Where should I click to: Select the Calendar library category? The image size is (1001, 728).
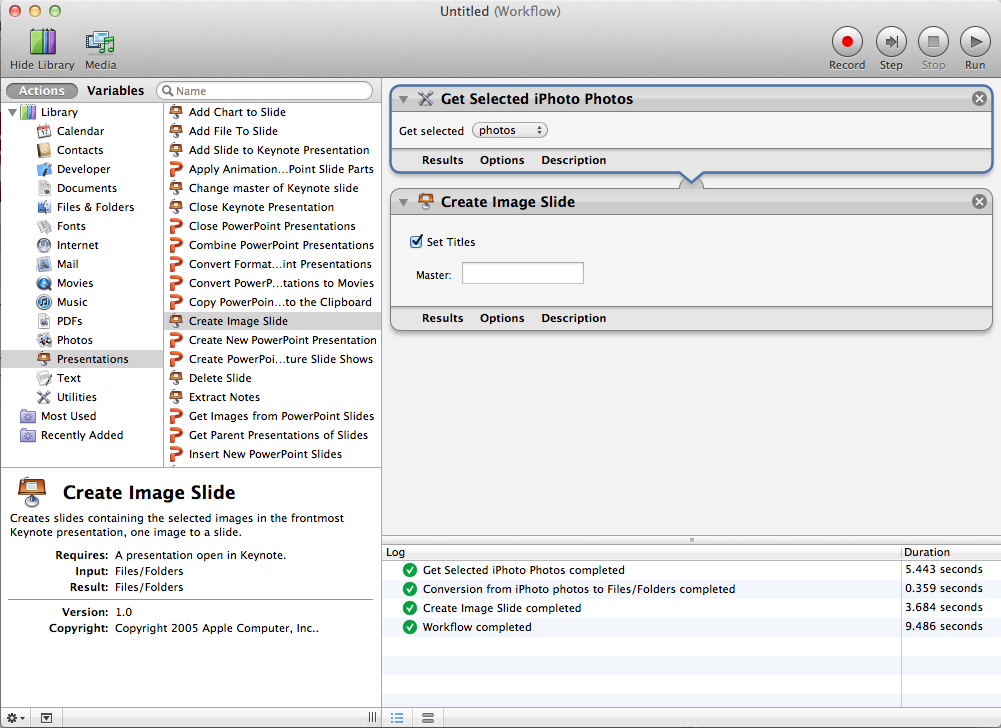point(80,131)
